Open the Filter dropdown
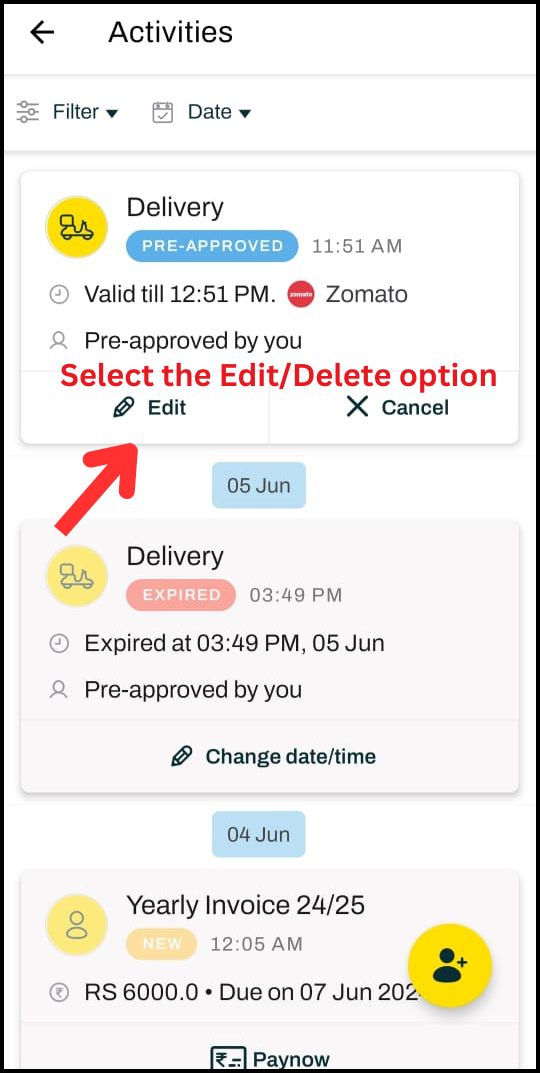This screenshot has width=540, height=1073. [x=85, y=112]
